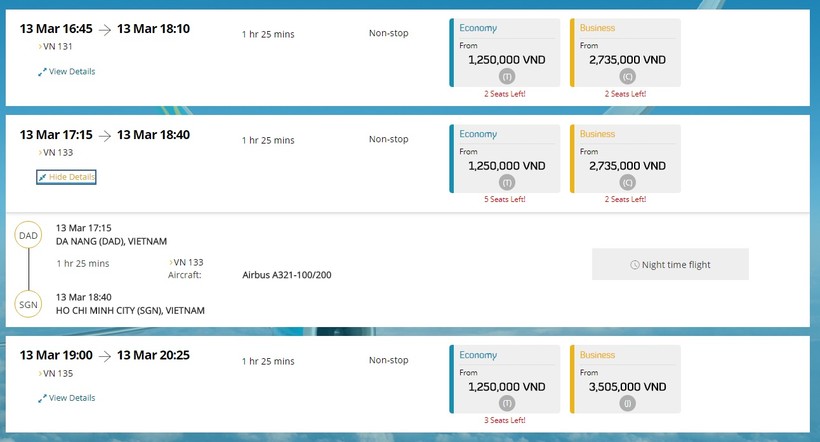Screen dimensions: 820x442
Task: Select the Business fare for the 17:15 flight
Action: tap(625, 160)
